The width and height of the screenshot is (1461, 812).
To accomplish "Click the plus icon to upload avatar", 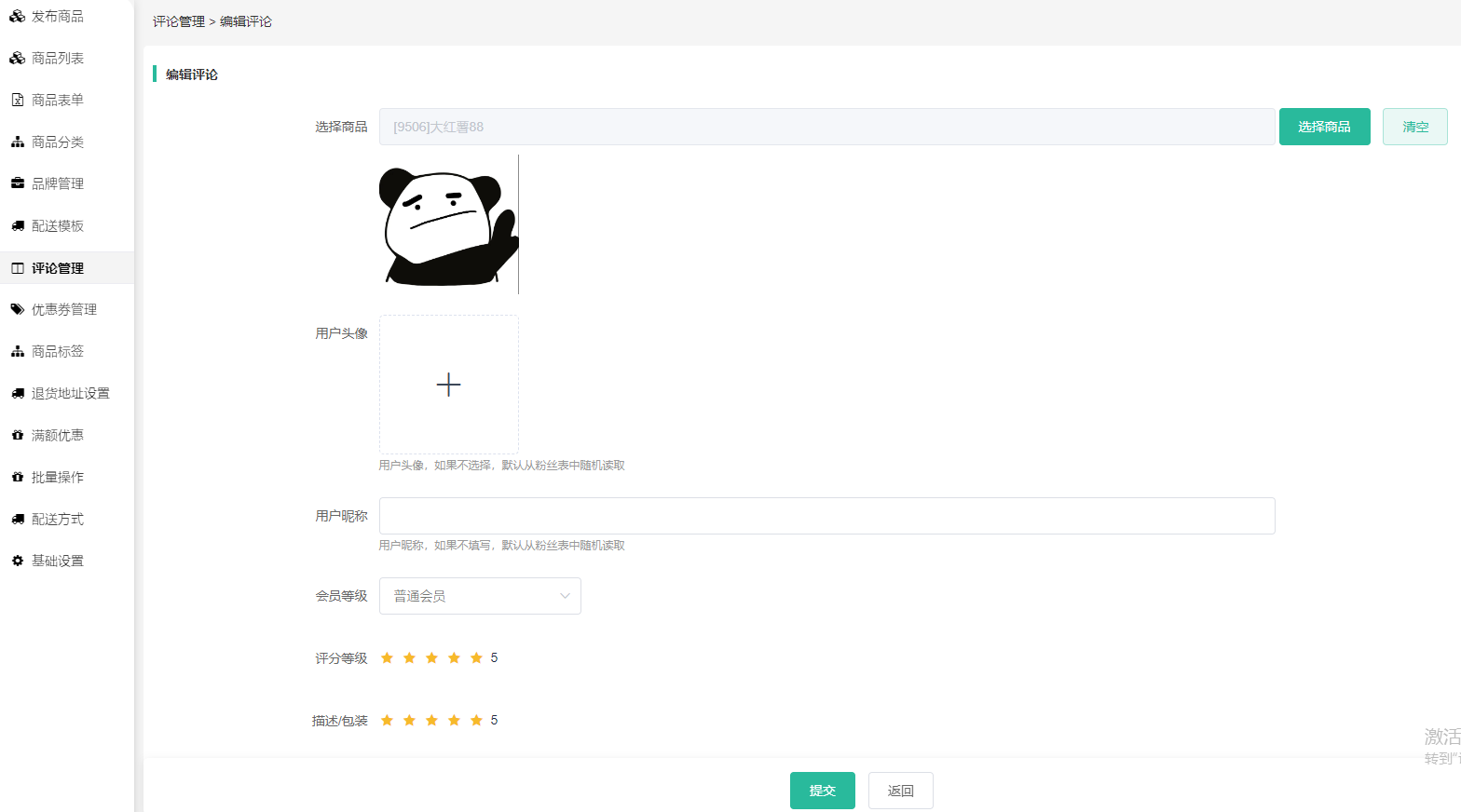I will click(448, 385).
